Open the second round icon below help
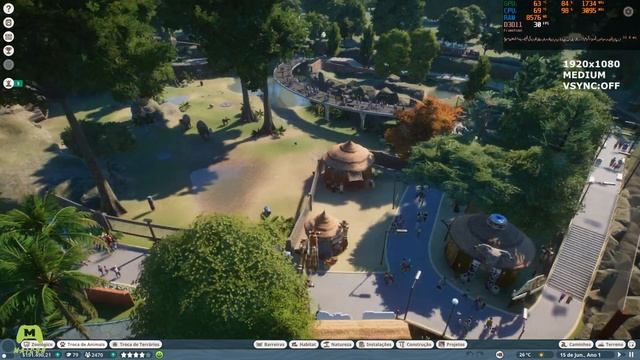 click(x=9, y=22)
